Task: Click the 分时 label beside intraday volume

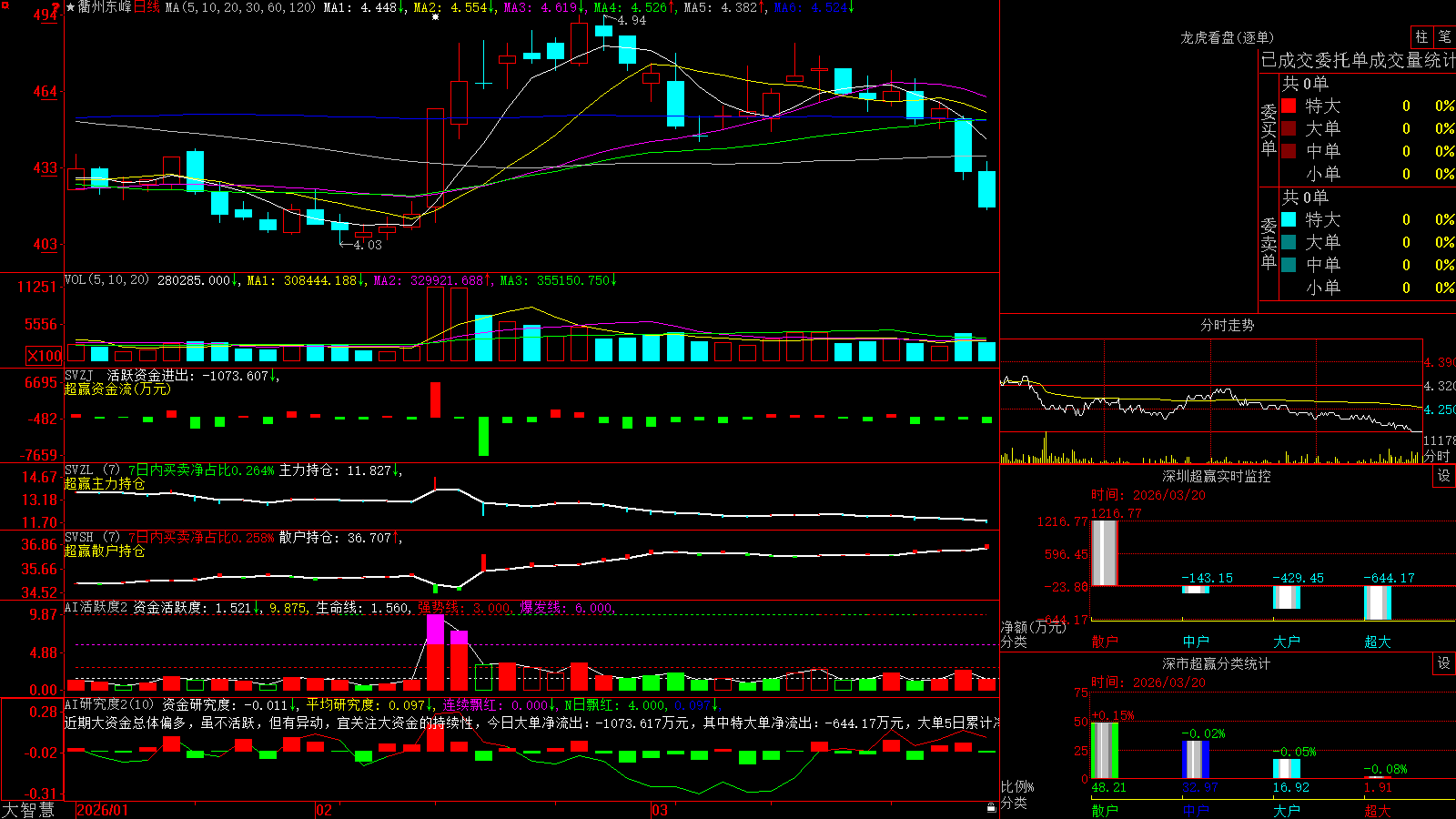Action: (x=1437, y=456)
